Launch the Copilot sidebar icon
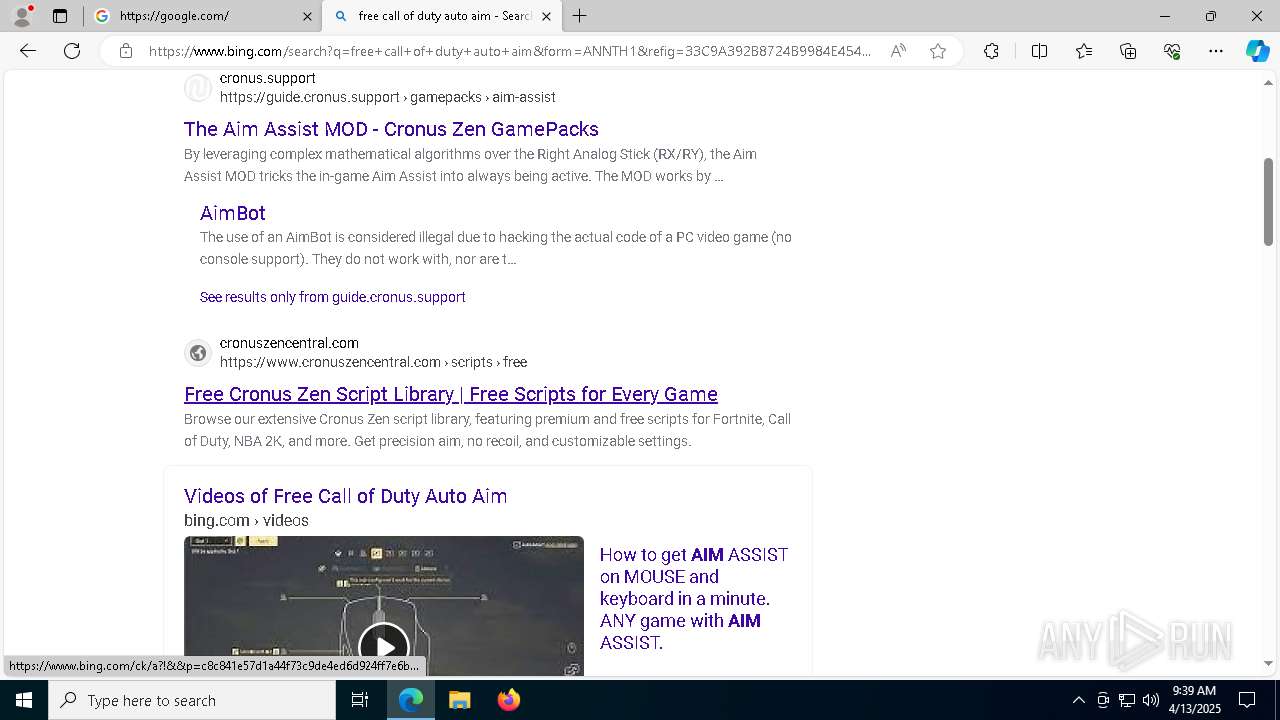 point(1257,51)
